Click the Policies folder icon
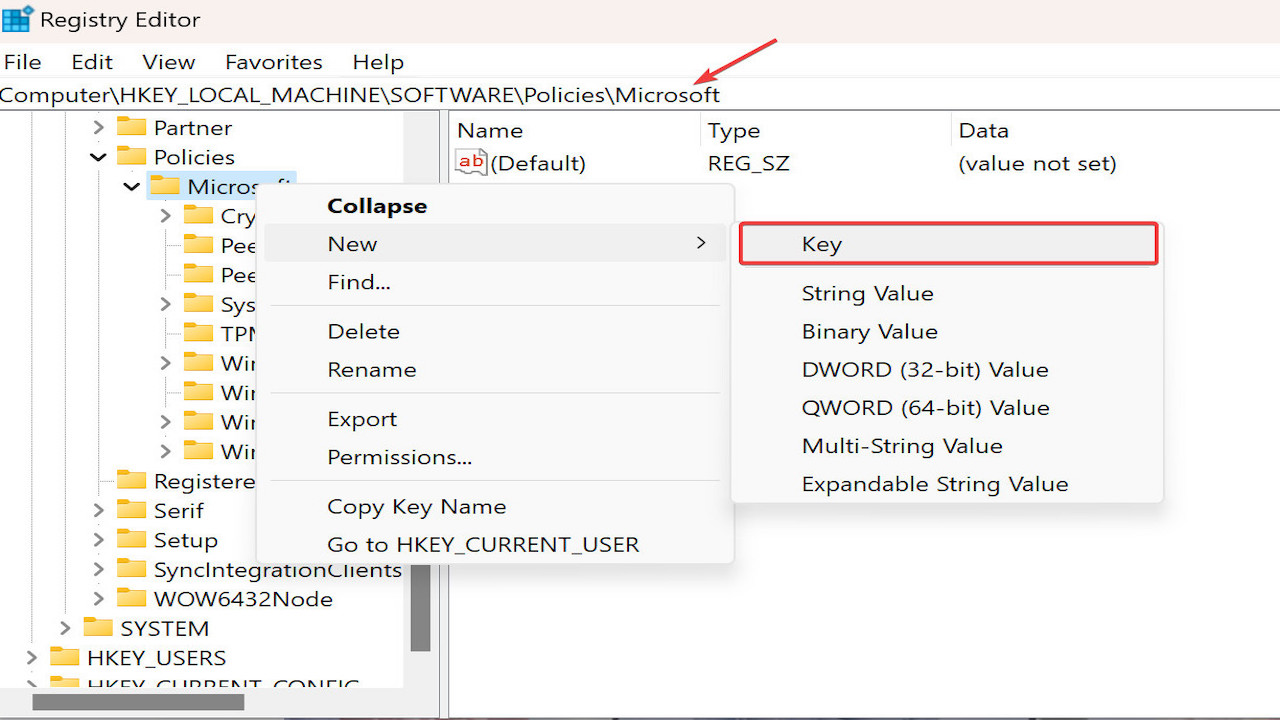This screenshot has width=1280, height=720. point(131,157)
